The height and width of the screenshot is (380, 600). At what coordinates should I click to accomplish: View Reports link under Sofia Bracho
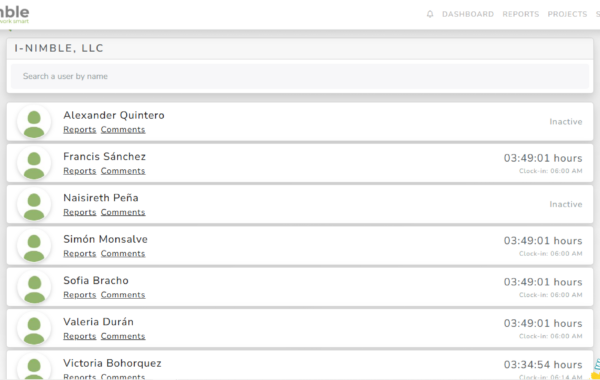coord(80,295)
